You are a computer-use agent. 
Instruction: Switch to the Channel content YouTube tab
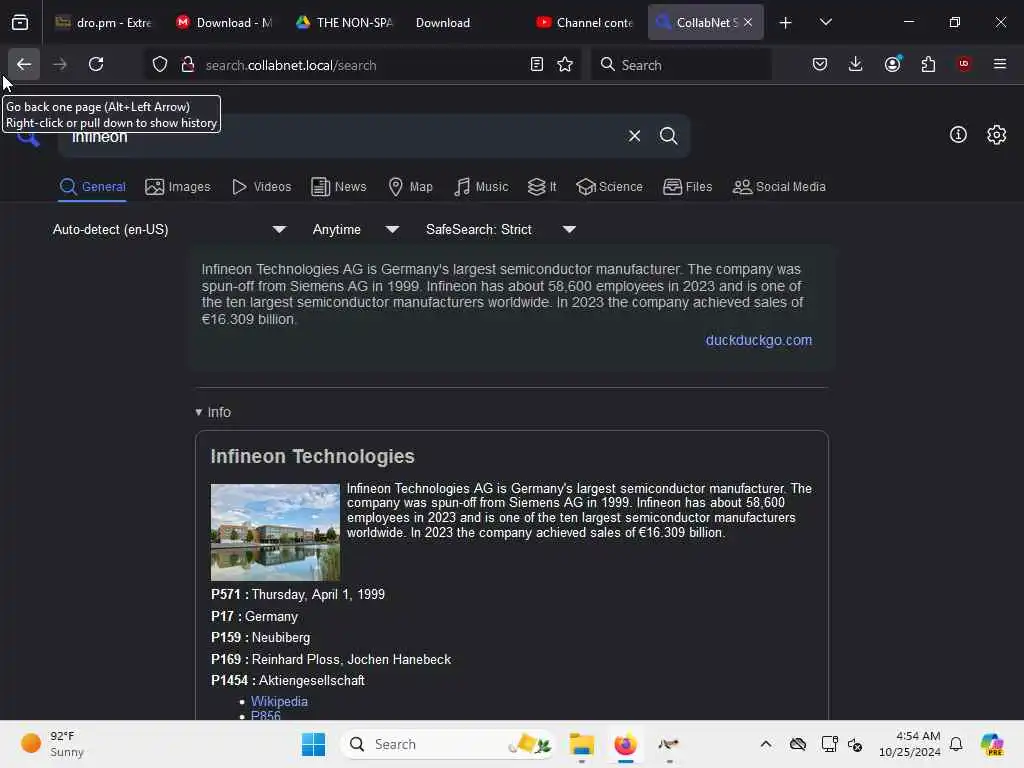pyautogui.click(x=584, y=23)
